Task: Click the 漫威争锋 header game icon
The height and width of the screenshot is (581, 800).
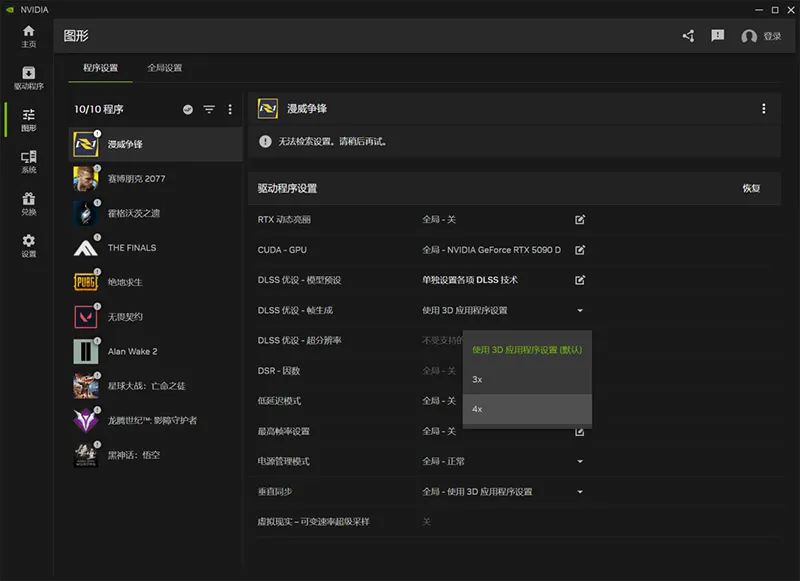Action: (x=268, y=109)
